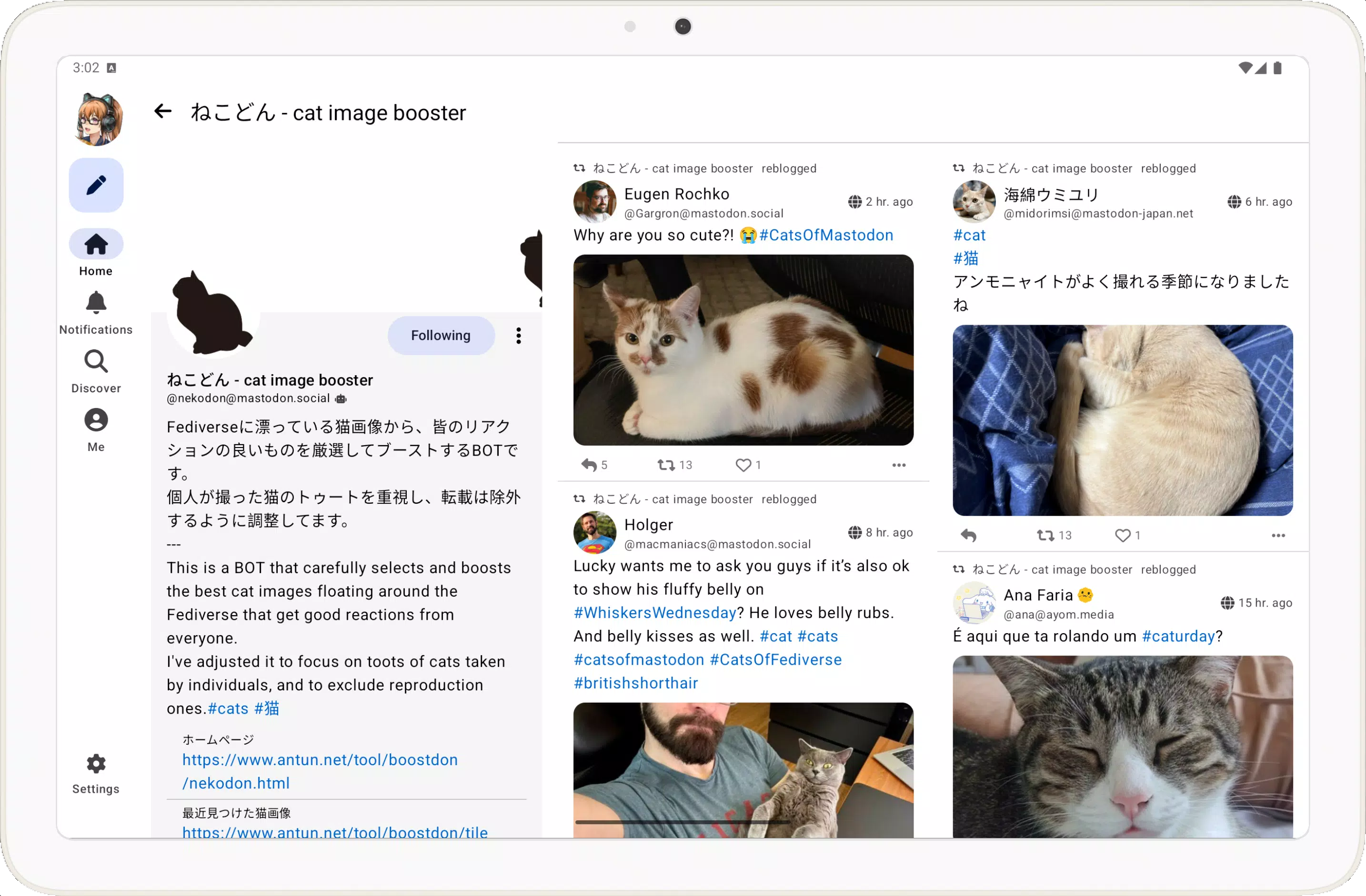1366x896 pixels.
Task: Open 海綿ウミユリ's cat avatar
Action: coord(974,201)
